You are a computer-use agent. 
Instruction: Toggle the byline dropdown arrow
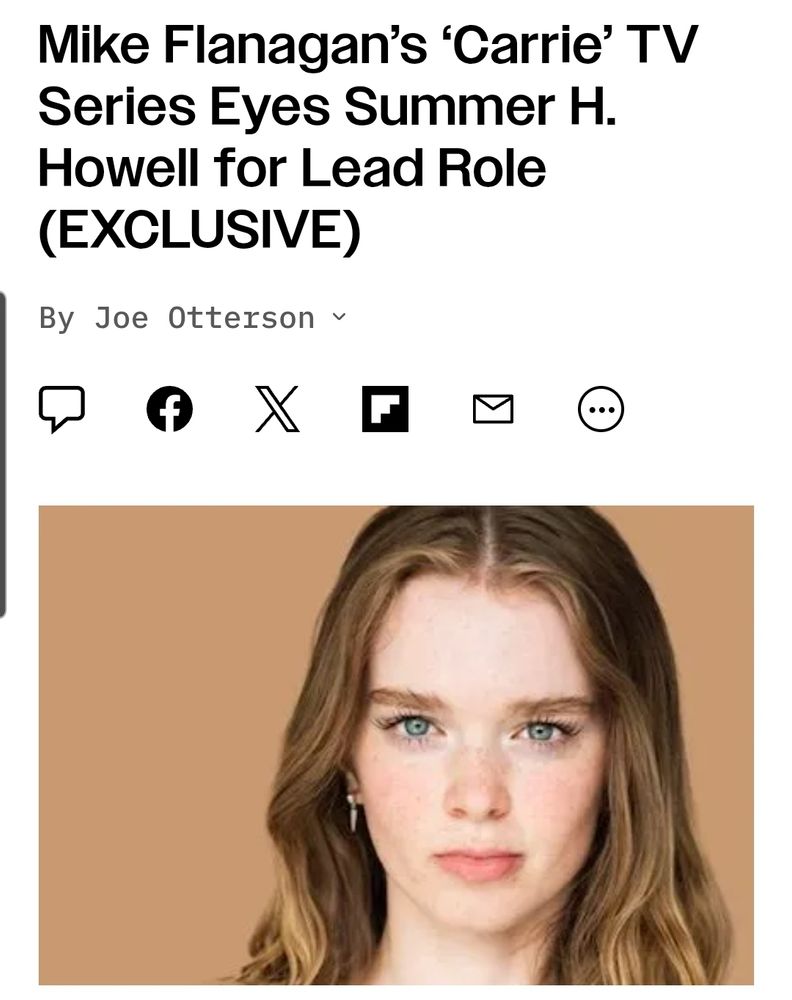[340, 317]
